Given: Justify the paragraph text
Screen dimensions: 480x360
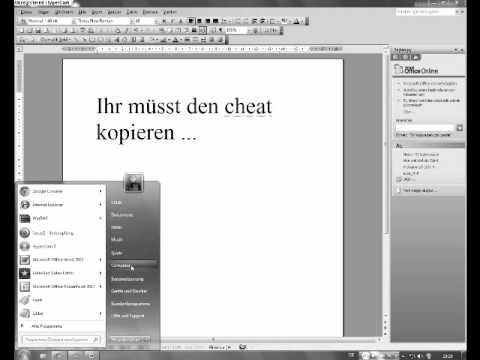Looking at the screenshot, I should pyautogui.click(x=216, y=21).
